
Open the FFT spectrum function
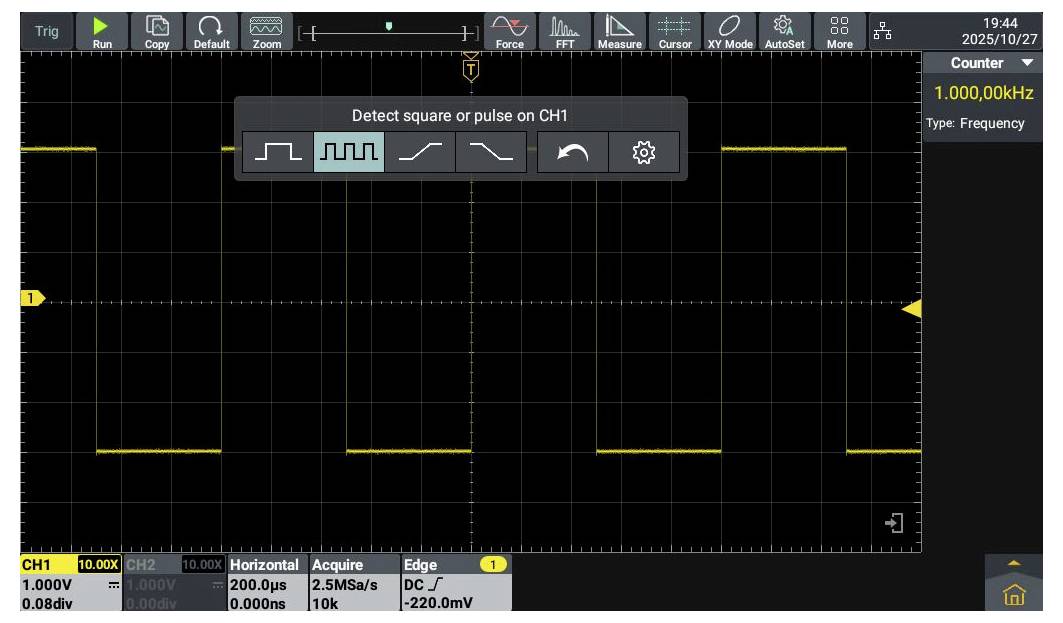click(566, 31)
